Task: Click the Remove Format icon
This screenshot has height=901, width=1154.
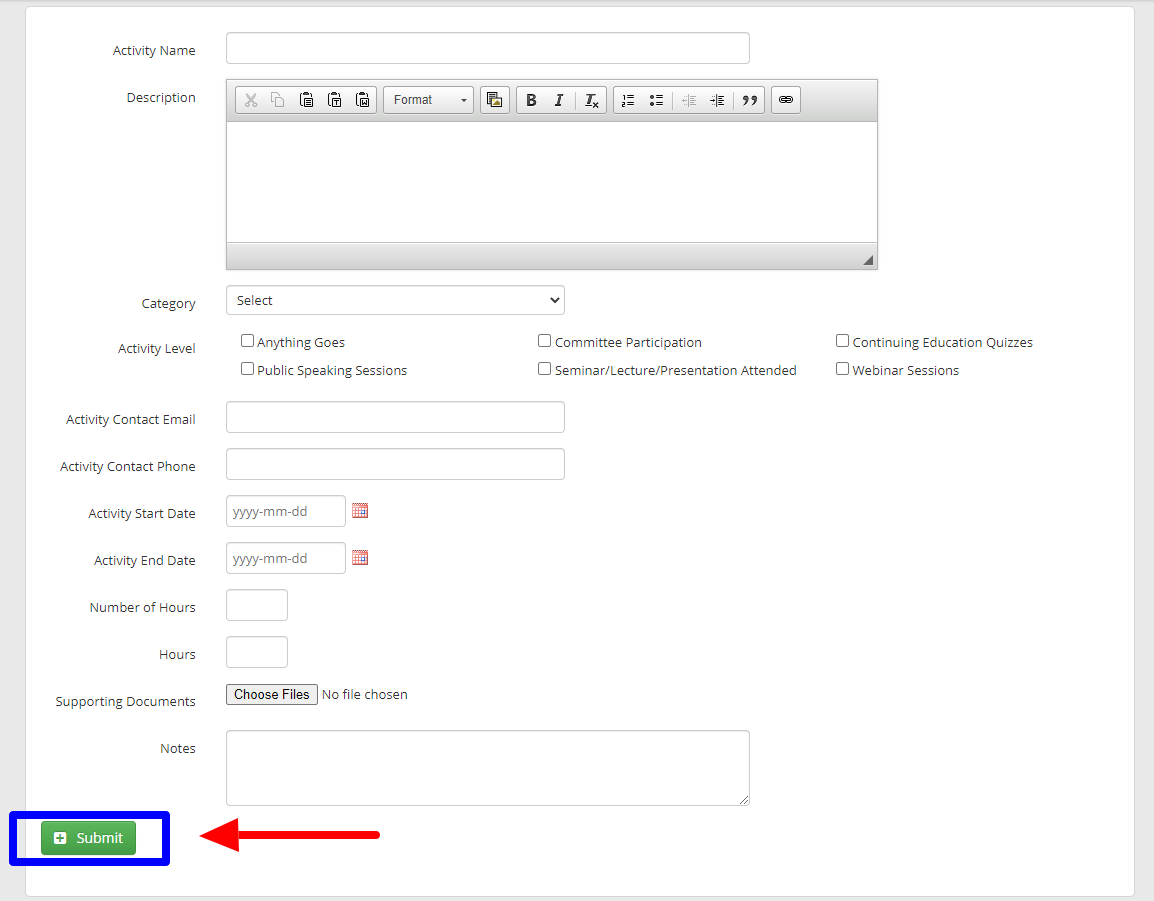Action: 591,100
